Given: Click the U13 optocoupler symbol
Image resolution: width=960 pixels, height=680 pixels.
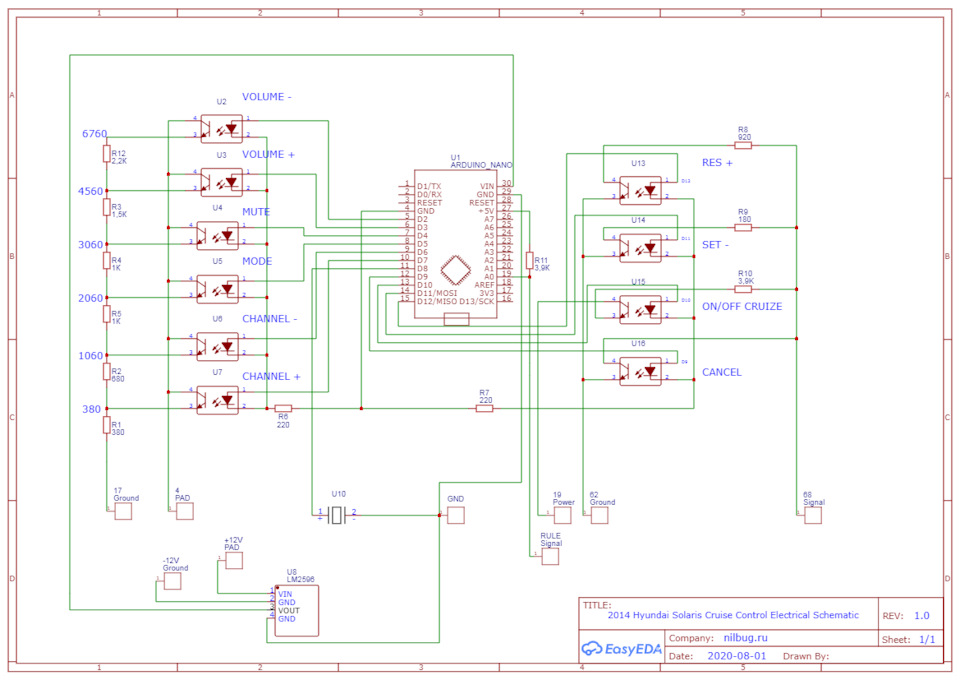Looking at the screenshot, I should coord(640,190).
